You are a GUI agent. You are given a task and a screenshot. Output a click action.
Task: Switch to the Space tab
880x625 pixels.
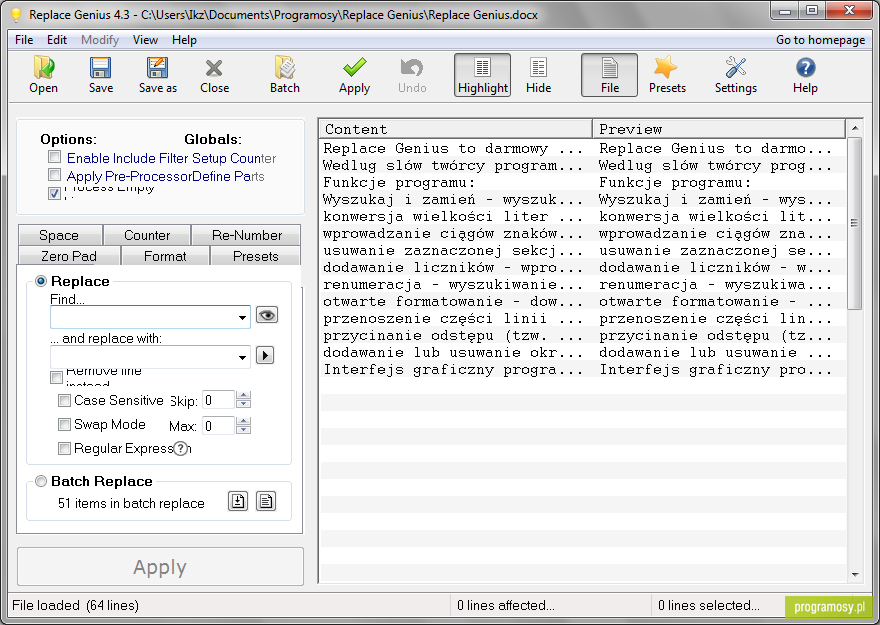click(x=59, y=235)
